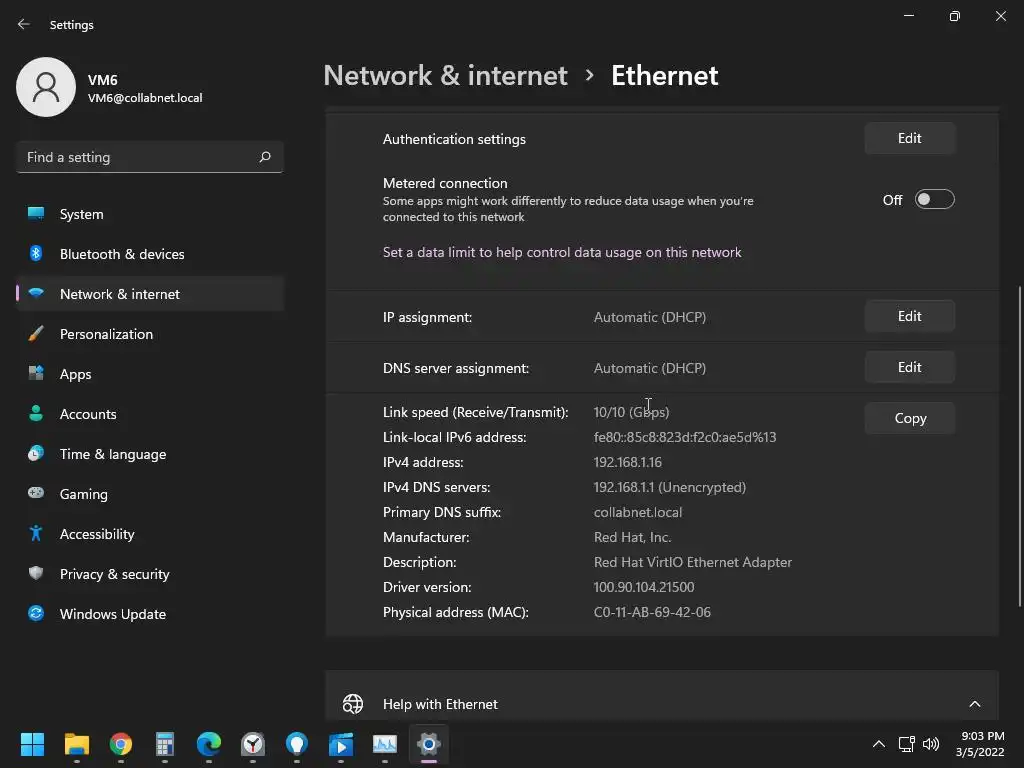Click the Windows Update icon
The width and height of the screenshot is (1024, 768).
pyautogui.click(x=36, y=614)
